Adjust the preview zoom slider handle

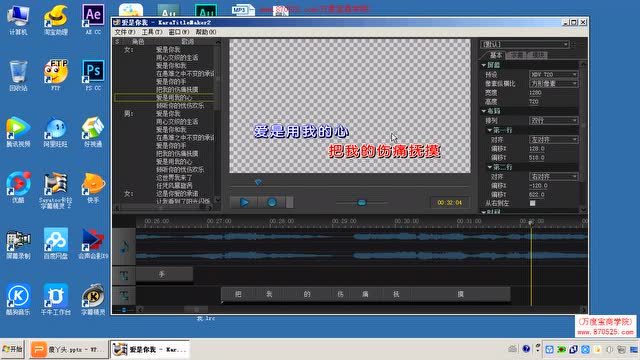(362, 202)
